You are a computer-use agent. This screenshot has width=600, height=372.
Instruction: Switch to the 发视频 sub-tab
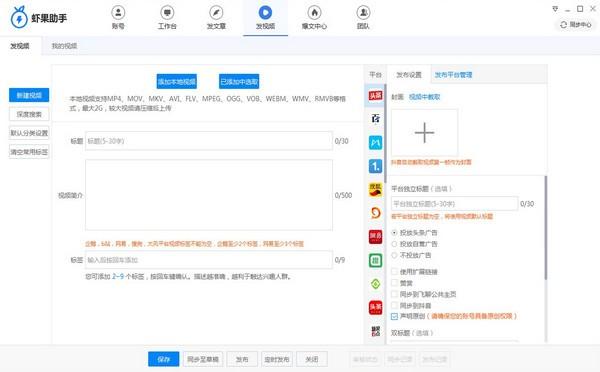tap(20, 46)
